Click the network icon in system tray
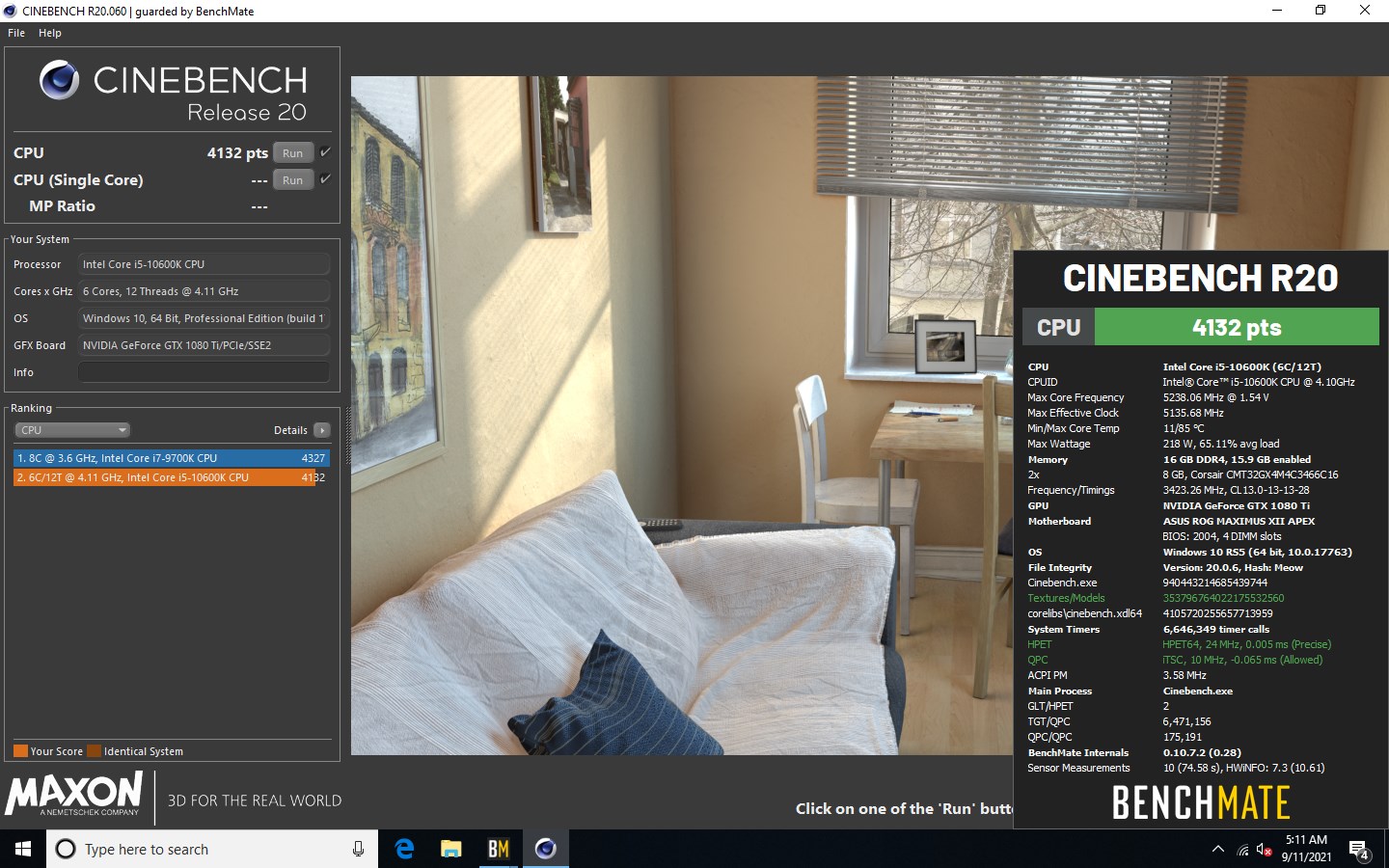1389x868 pixels. [1242, 850]
